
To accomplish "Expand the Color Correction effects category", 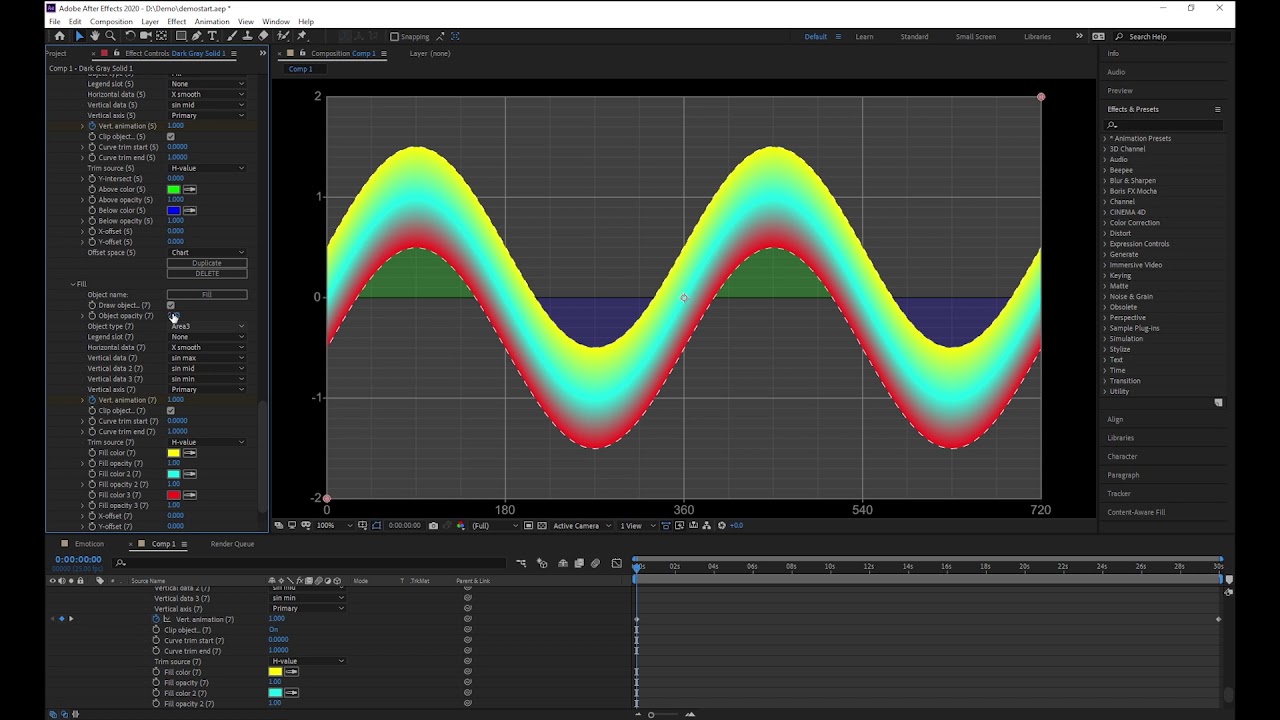I will pos(1105,223).
